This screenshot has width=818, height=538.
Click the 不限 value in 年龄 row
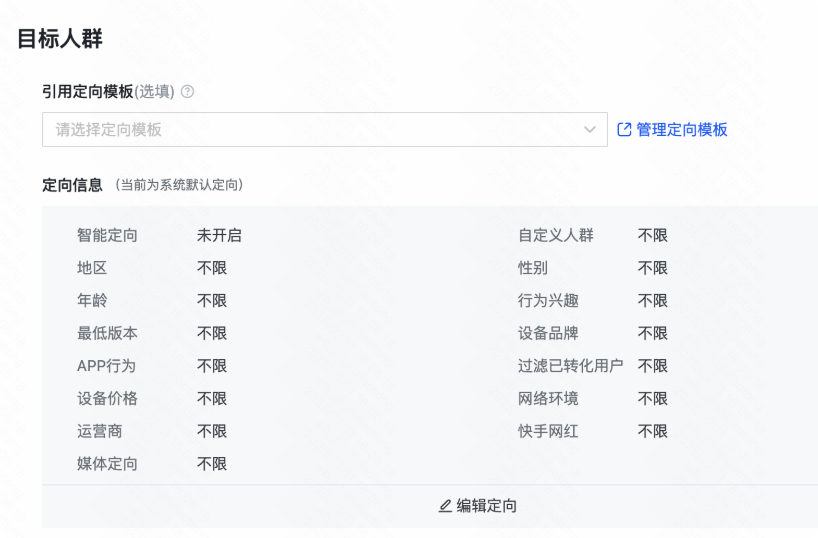(212, 301)
